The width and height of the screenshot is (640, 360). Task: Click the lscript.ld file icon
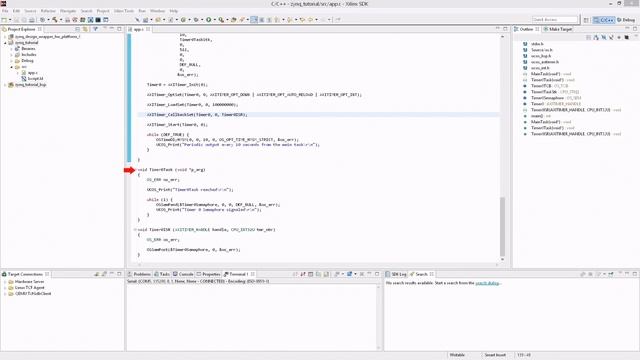(x=24, y=78)
